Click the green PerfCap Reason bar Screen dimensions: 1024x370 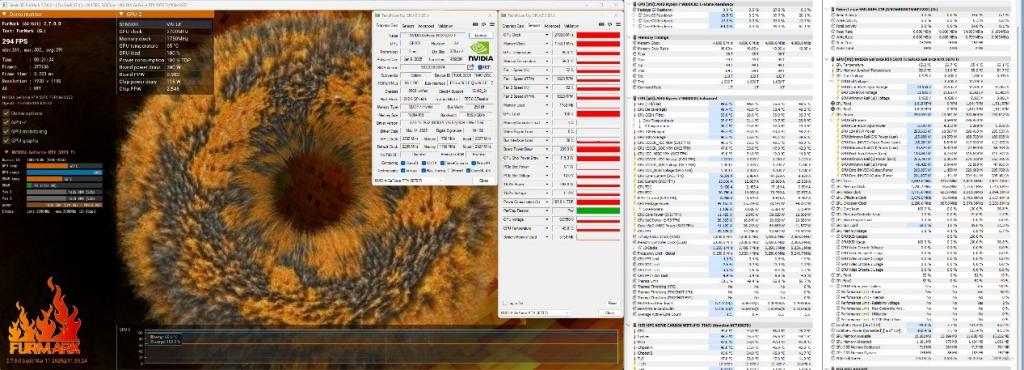pyautogui.click(x=598, y=210)
